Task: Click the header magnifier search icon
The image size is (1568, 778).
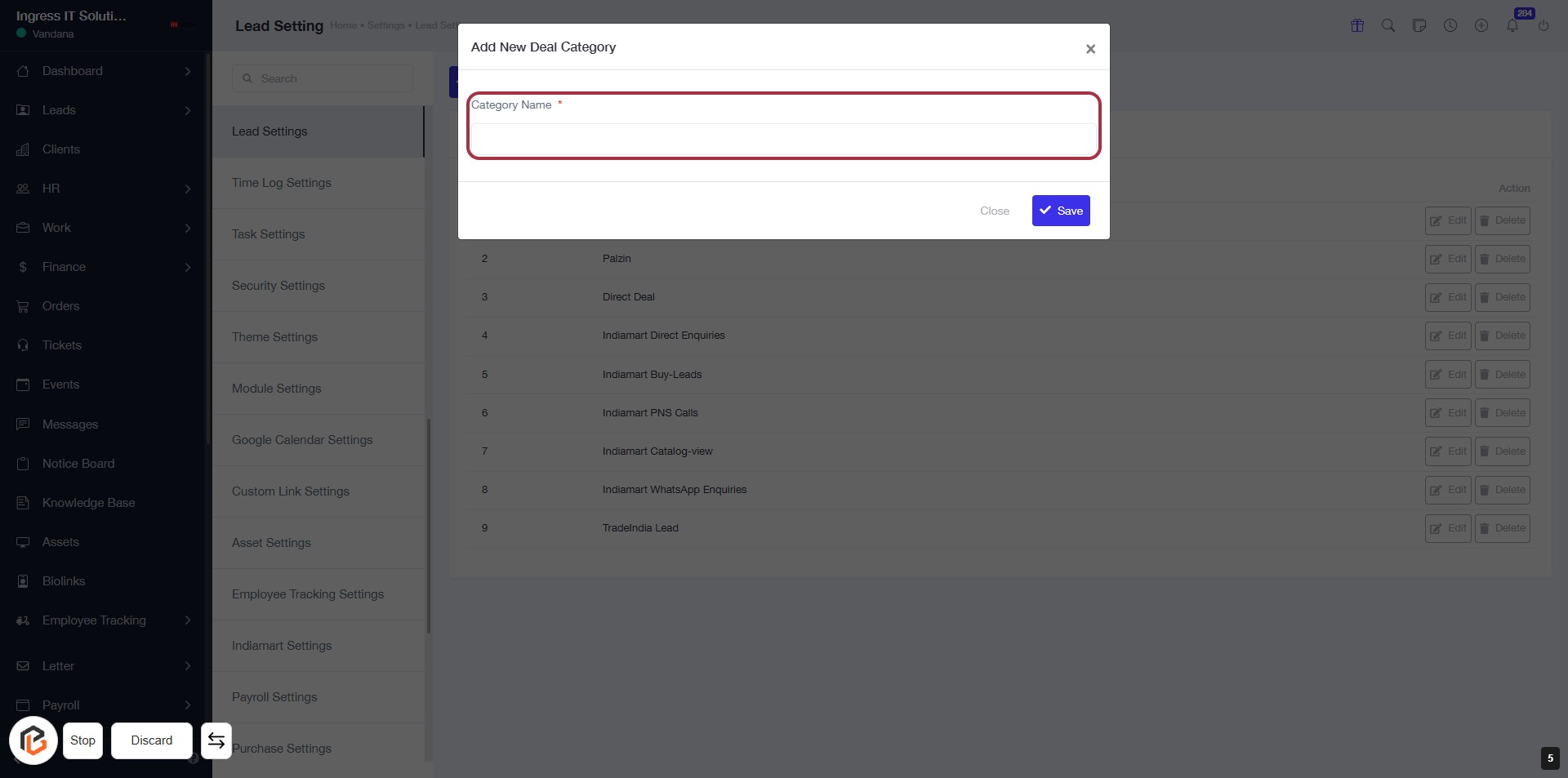Action: 1388,25
